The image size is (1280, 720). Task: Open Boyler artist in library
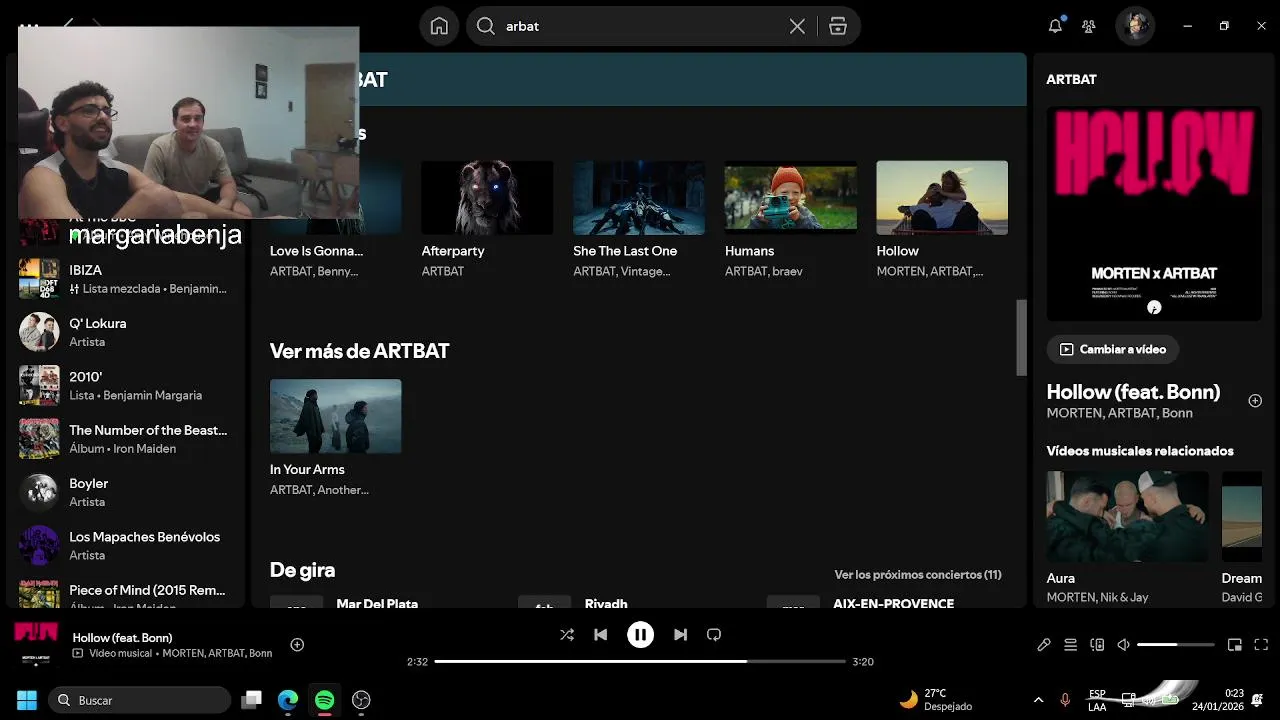(x=126, y=492)
